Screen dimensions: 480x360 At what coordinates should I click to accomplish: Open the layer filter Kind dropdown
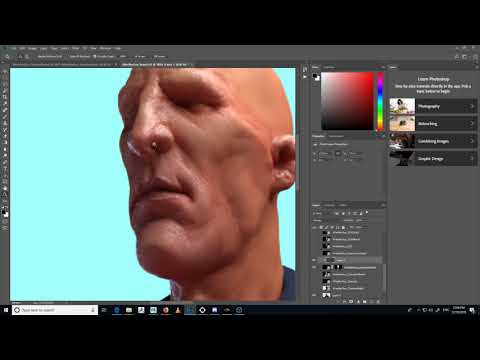323,213
